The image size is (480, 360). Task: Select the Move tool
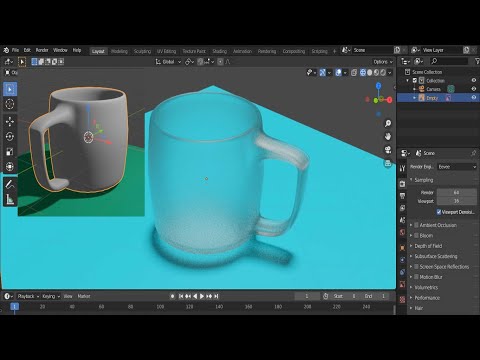(x=10, y=121)
